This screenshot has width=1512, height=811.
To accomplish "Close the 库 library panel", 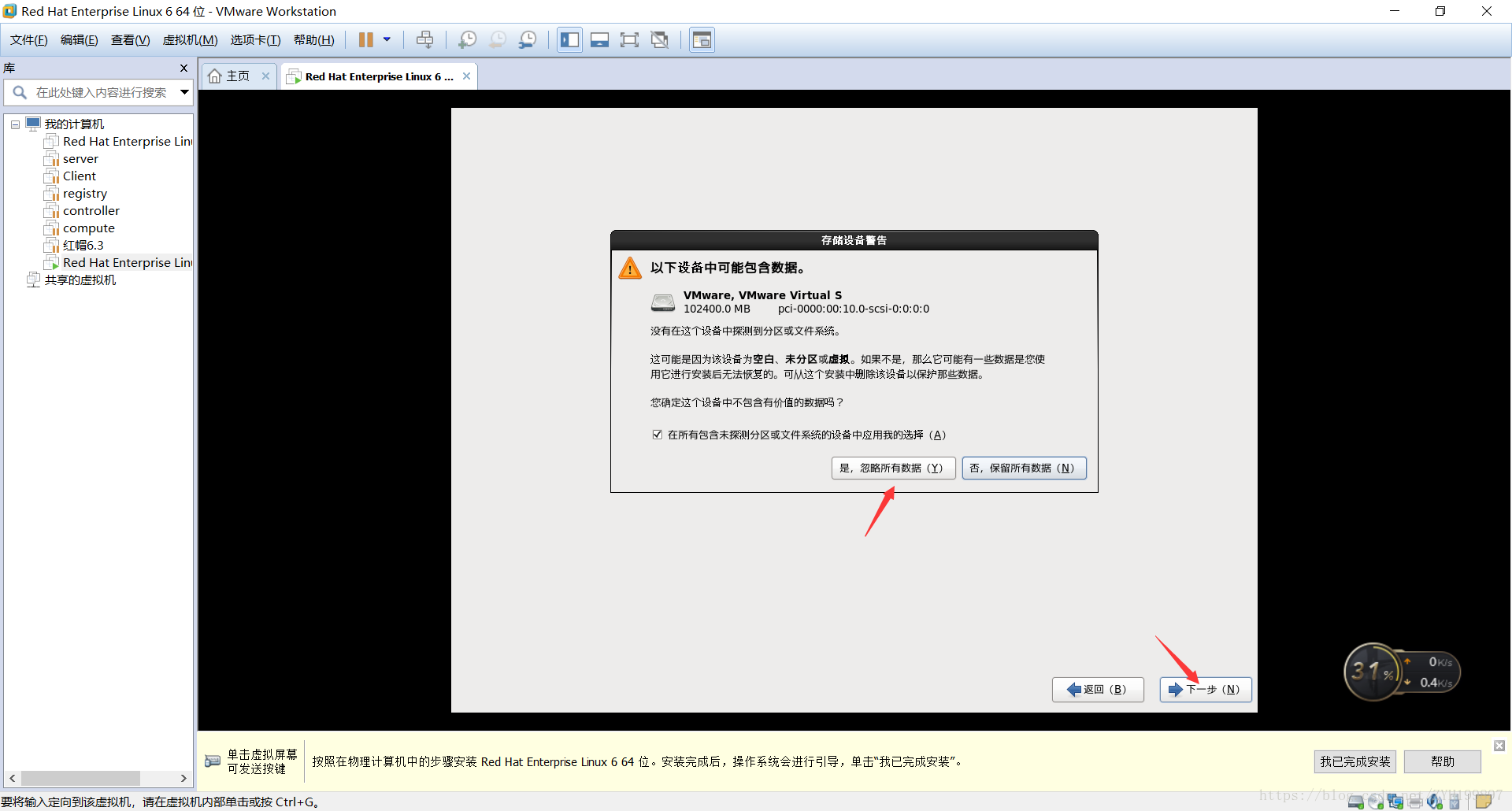I will (184, 69).
